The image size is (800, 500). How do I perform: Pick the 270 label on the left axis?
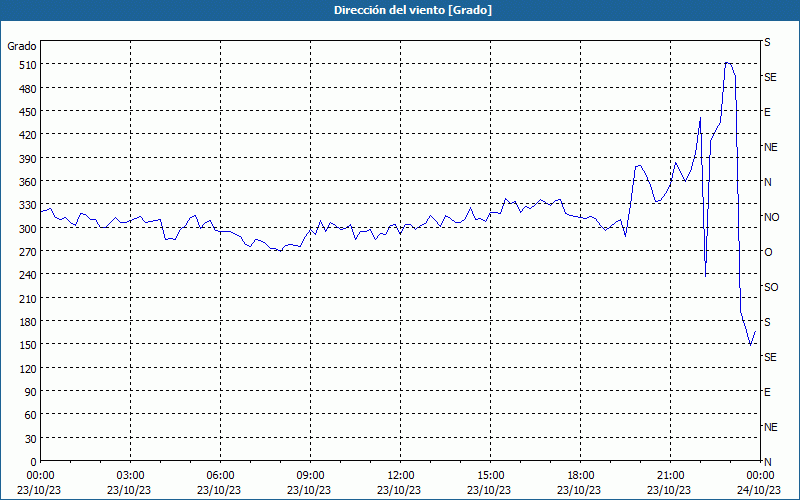(x=28, y=252)
